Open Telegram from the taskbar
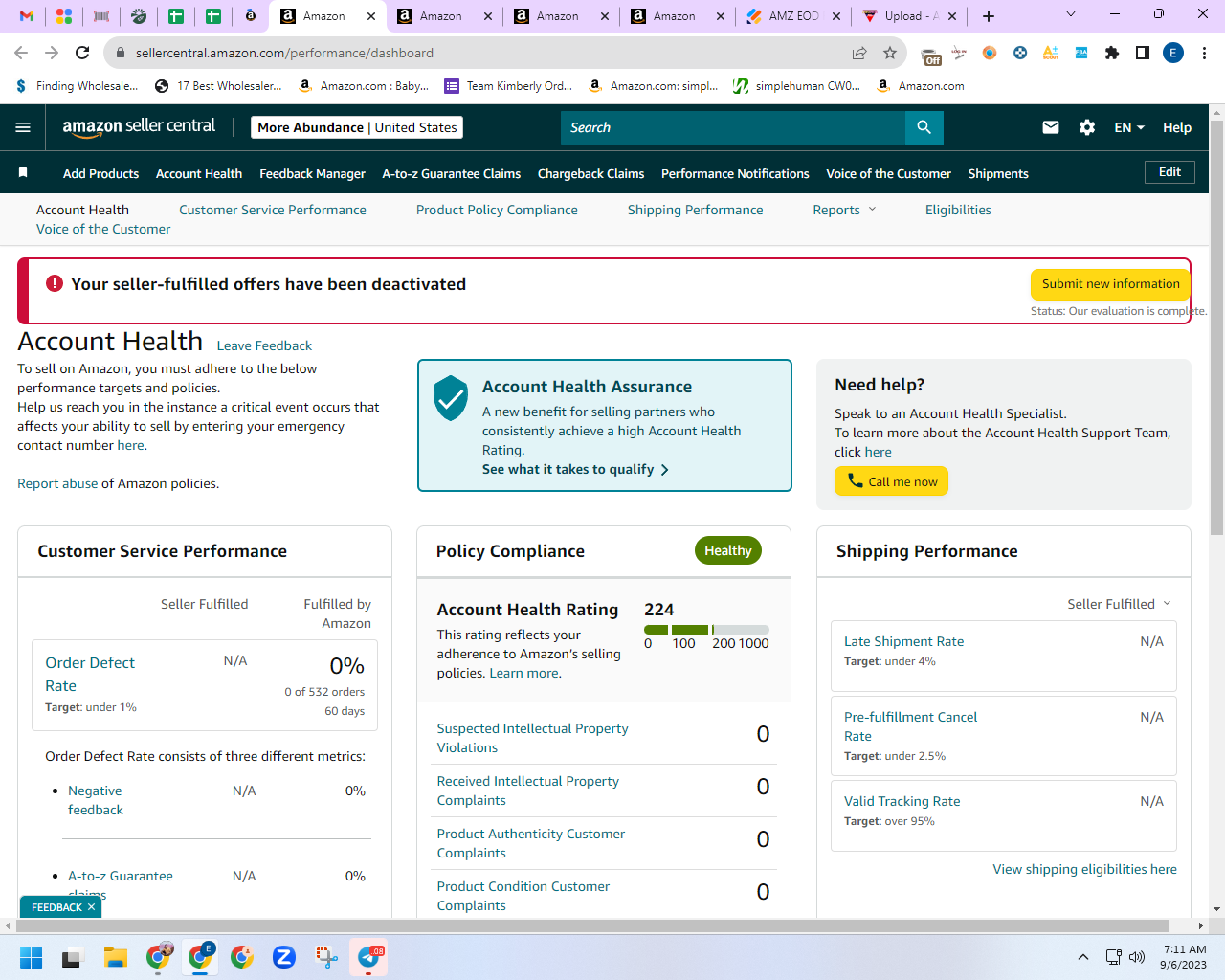1225x980 pixels. 368,957
